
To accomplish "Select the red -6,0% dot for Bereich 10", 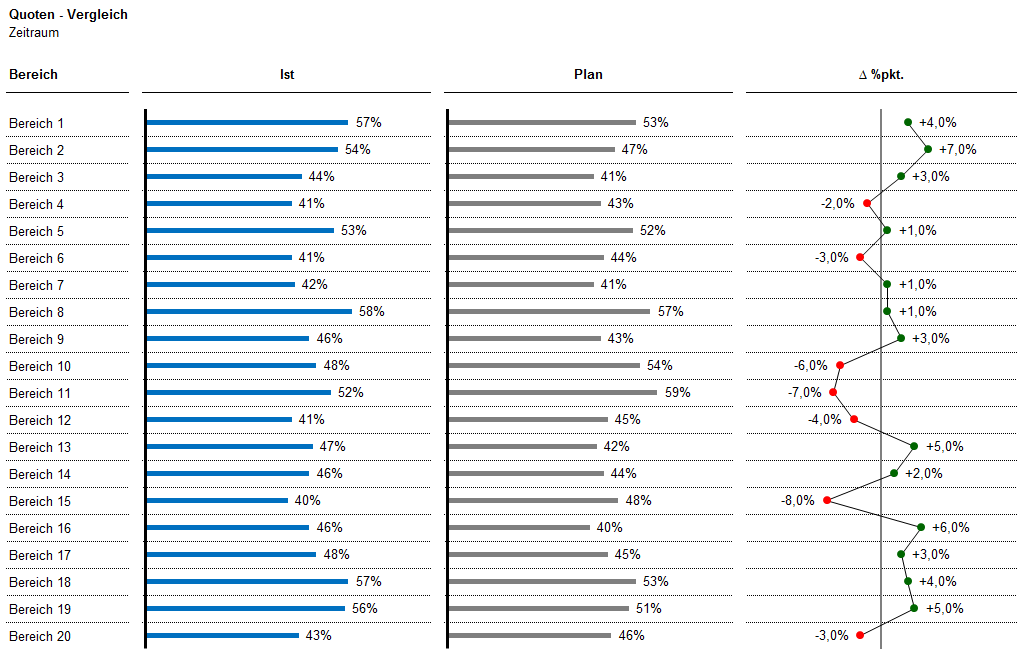I will click(840, 366).
